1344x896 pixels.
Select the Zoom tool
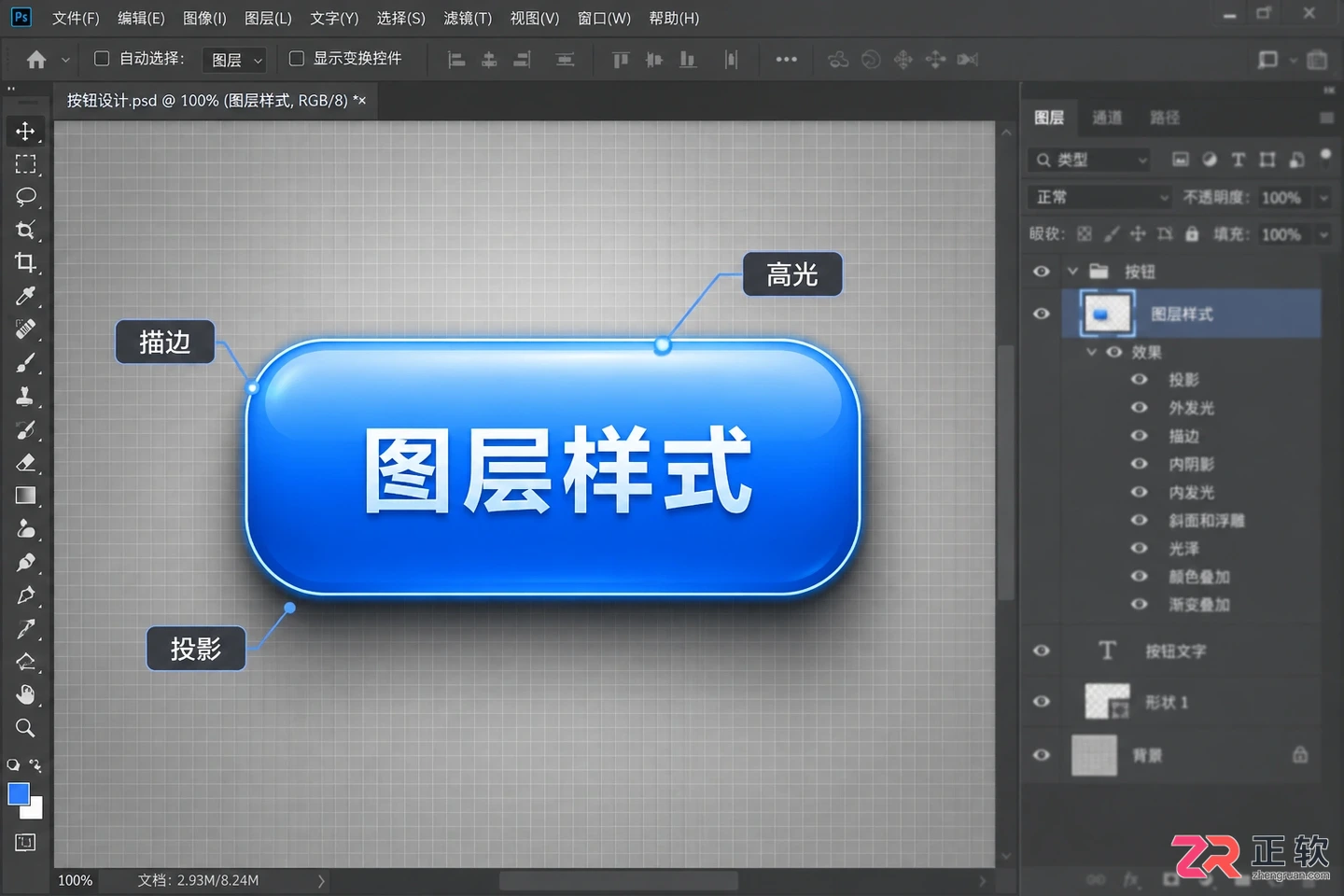coord(25,727)
